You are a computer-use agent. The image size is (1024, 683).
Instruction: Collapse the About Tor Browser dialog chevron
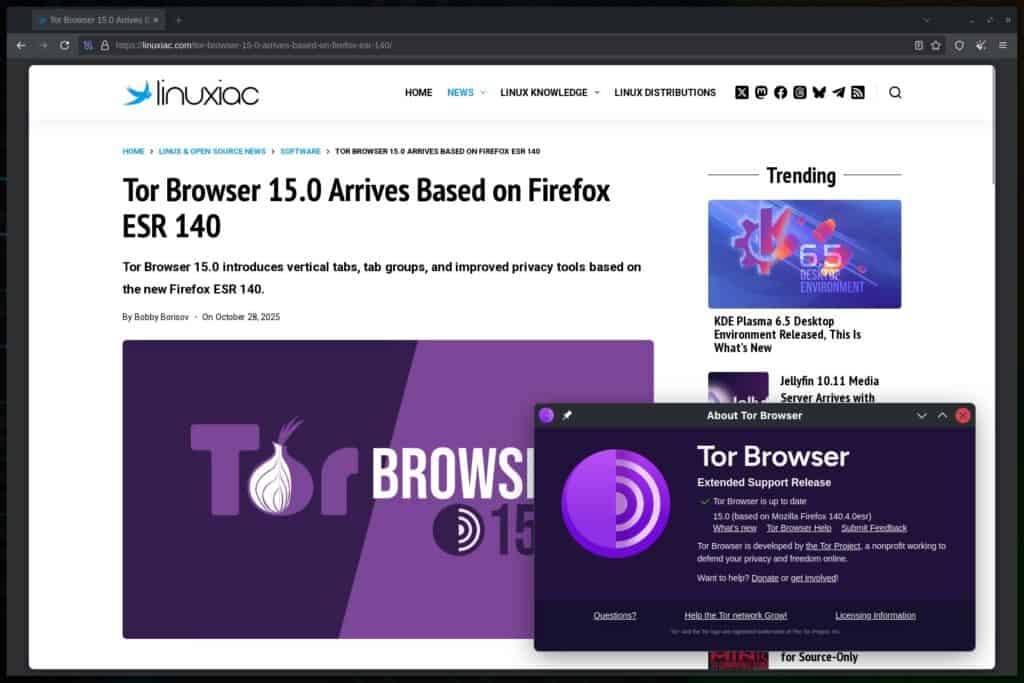pyautogui.click(x=921, y=415)
